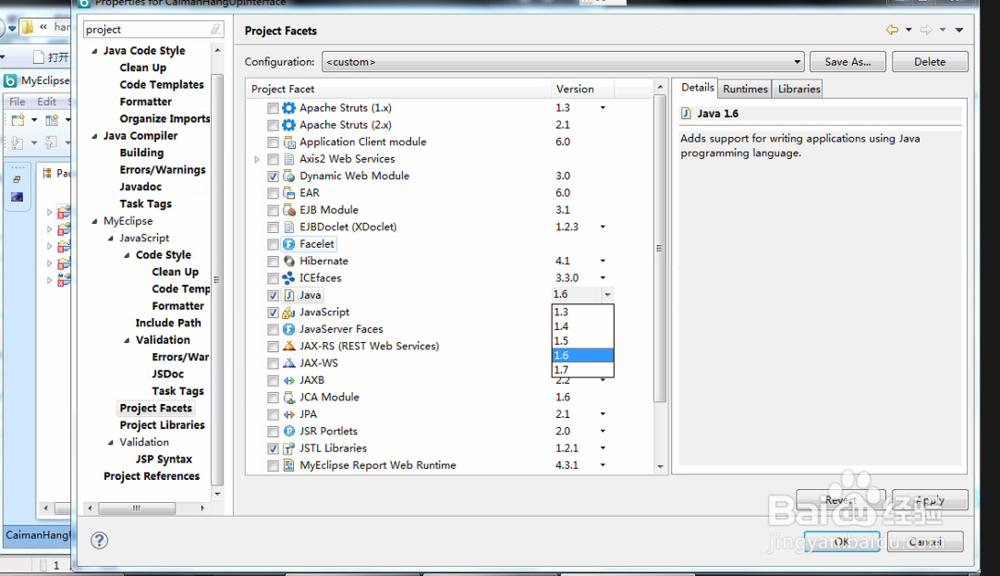Collapse the Java Code Style tree node
The width and height of the screenshot is (1000, 576).
tap(94, 50)
